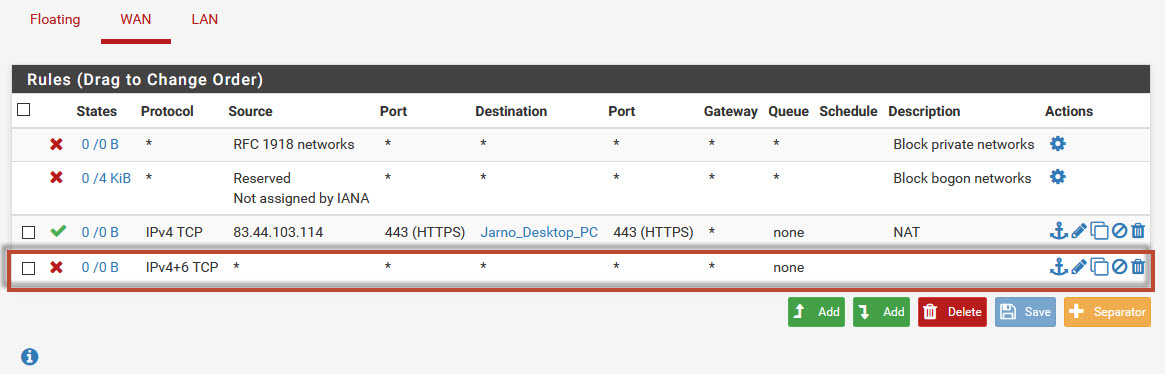Switch to the Floating tab
The height and width of the screenshot is (374, 1165).
(55, 19)
